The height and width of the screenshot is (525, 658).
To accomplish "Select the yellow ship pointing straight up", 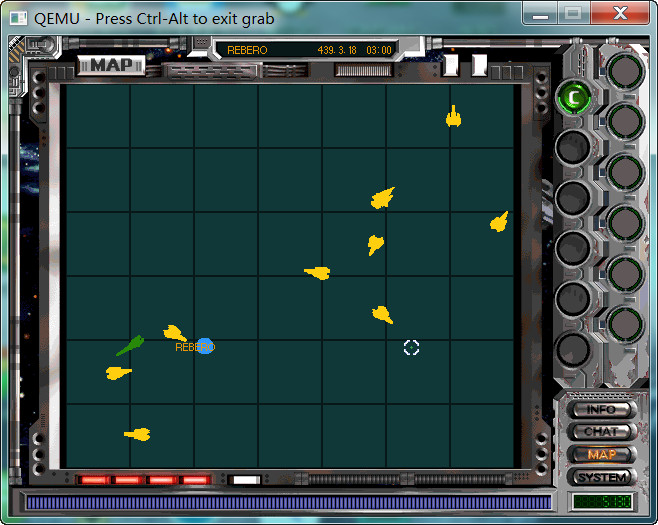I will (453, 116).
